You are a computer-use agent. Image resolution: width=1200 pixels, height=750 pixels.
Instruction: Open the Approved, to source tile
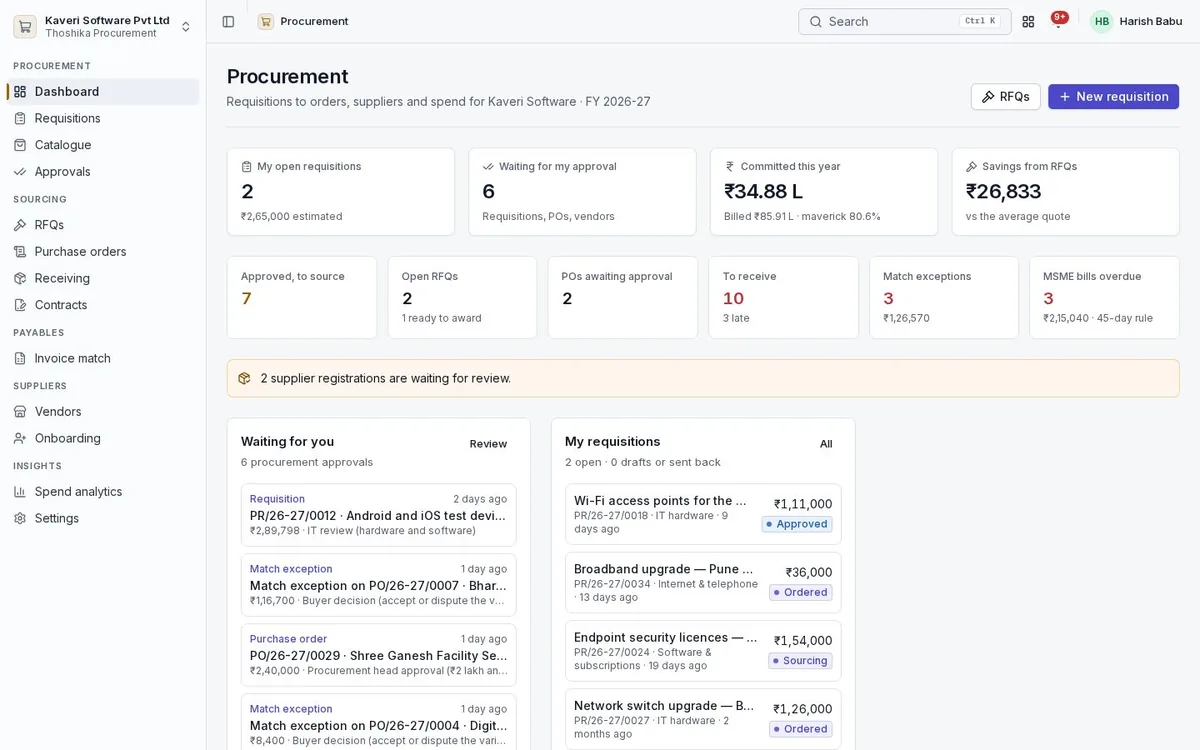302,297
